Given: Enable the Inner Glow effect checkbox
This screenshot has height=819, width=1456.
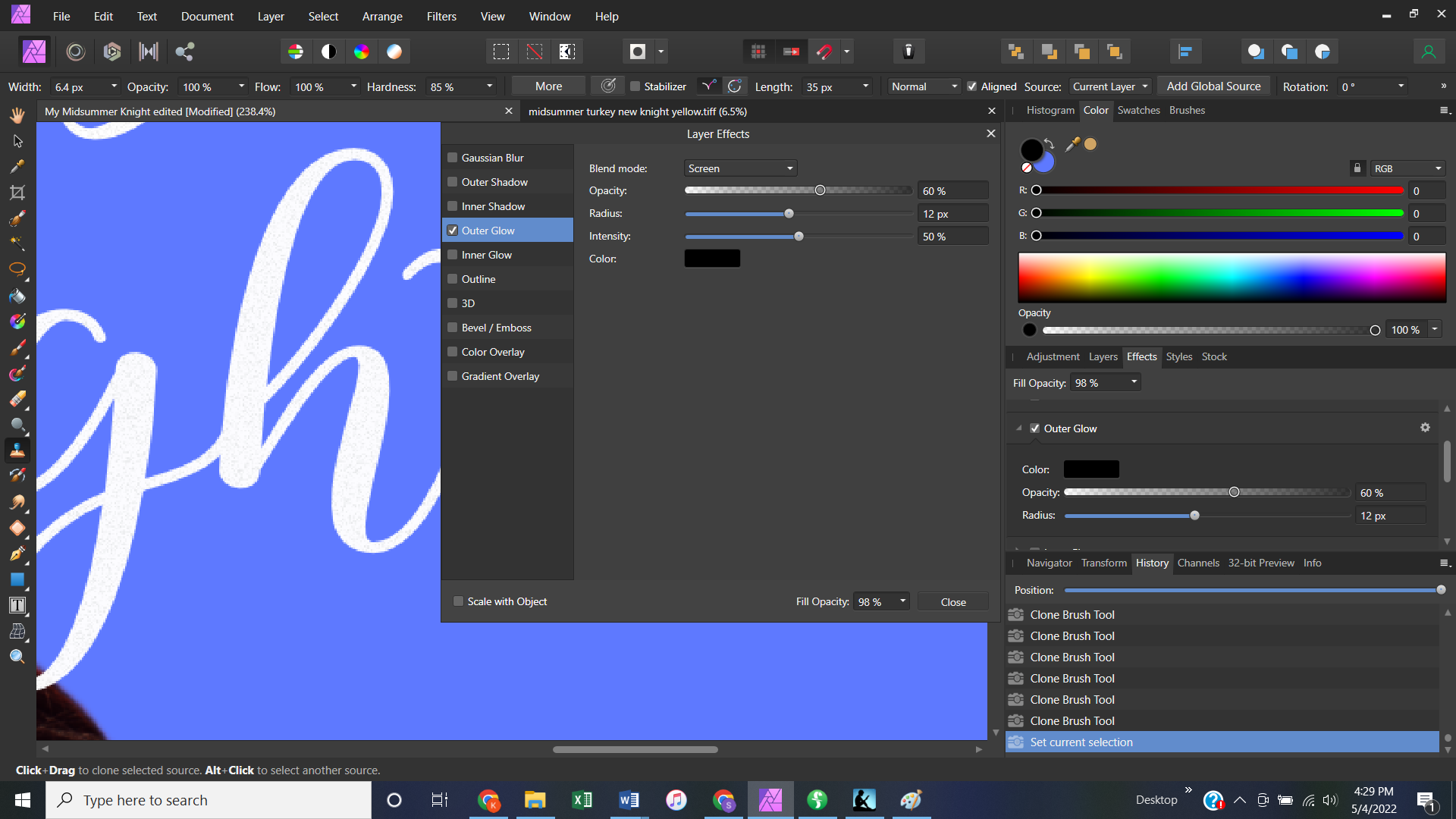Looking at the screenshot, I should click(453, 255).
